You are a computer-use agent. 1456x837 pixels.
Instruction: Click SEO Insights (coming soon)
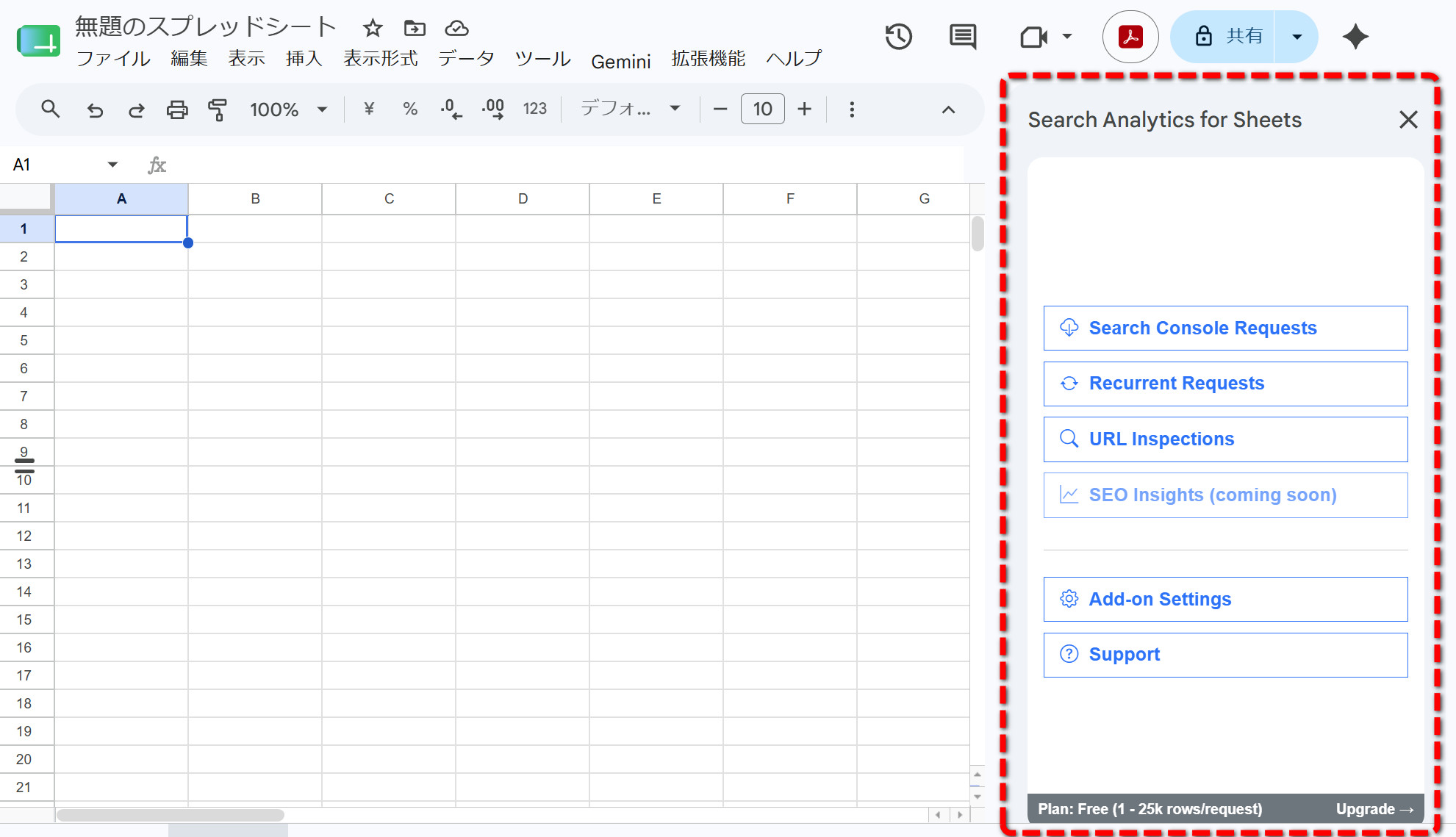1225,495
